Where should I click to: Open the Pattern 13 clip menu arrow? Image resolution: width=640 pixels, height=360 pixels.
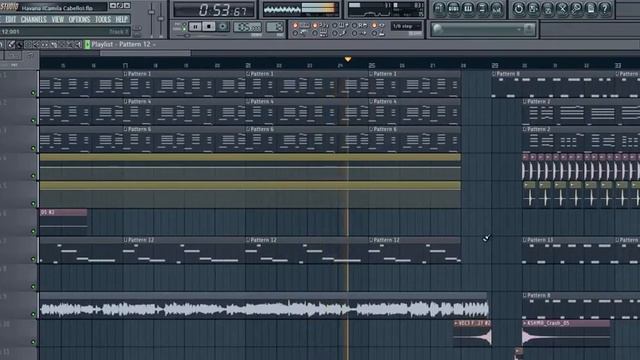pyautogui.click(x=525, y=240)
